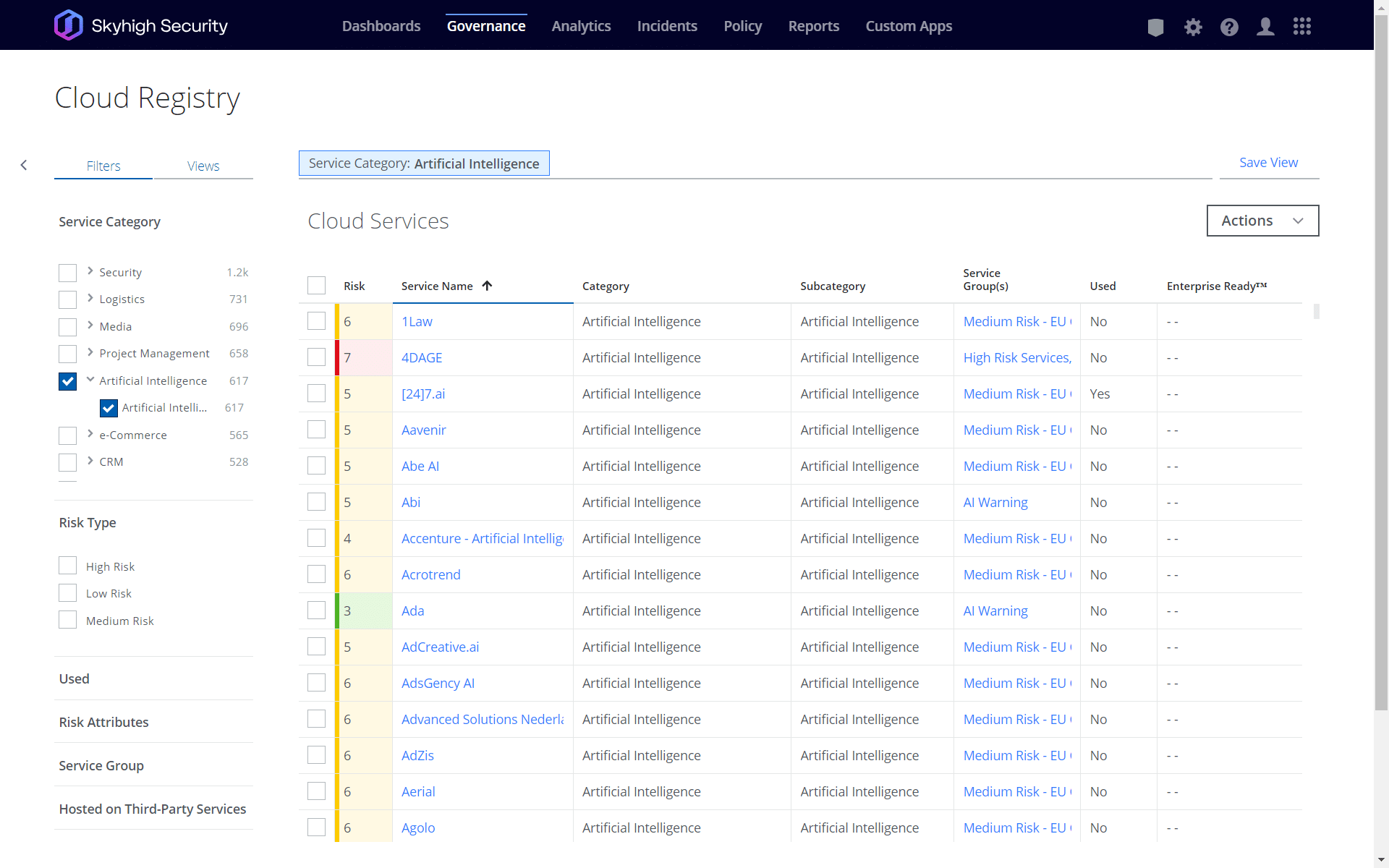Check the High Risk filter checkbox

(67, 566)
